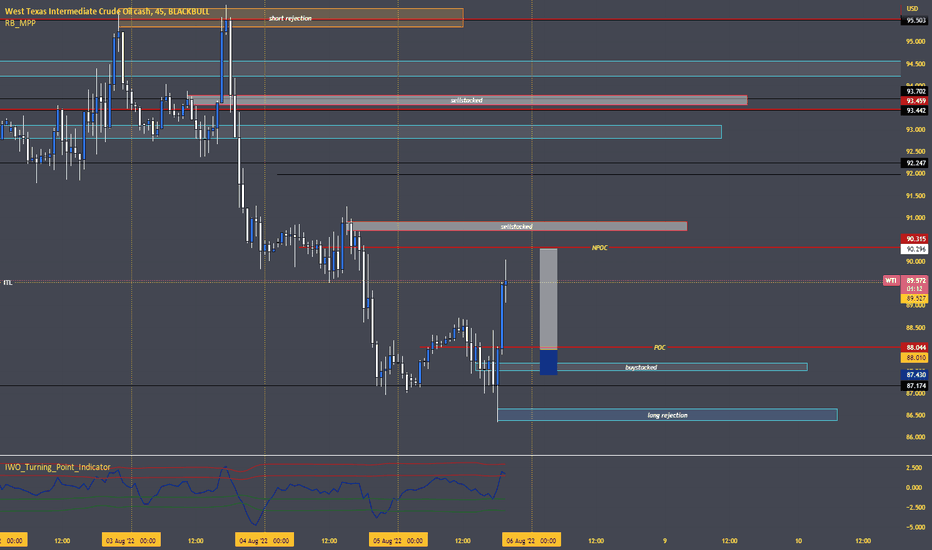This screenshot has width=932, height=550.
Task: Click the 95.000 tick on the price axis
Action: tap(915, 42)
